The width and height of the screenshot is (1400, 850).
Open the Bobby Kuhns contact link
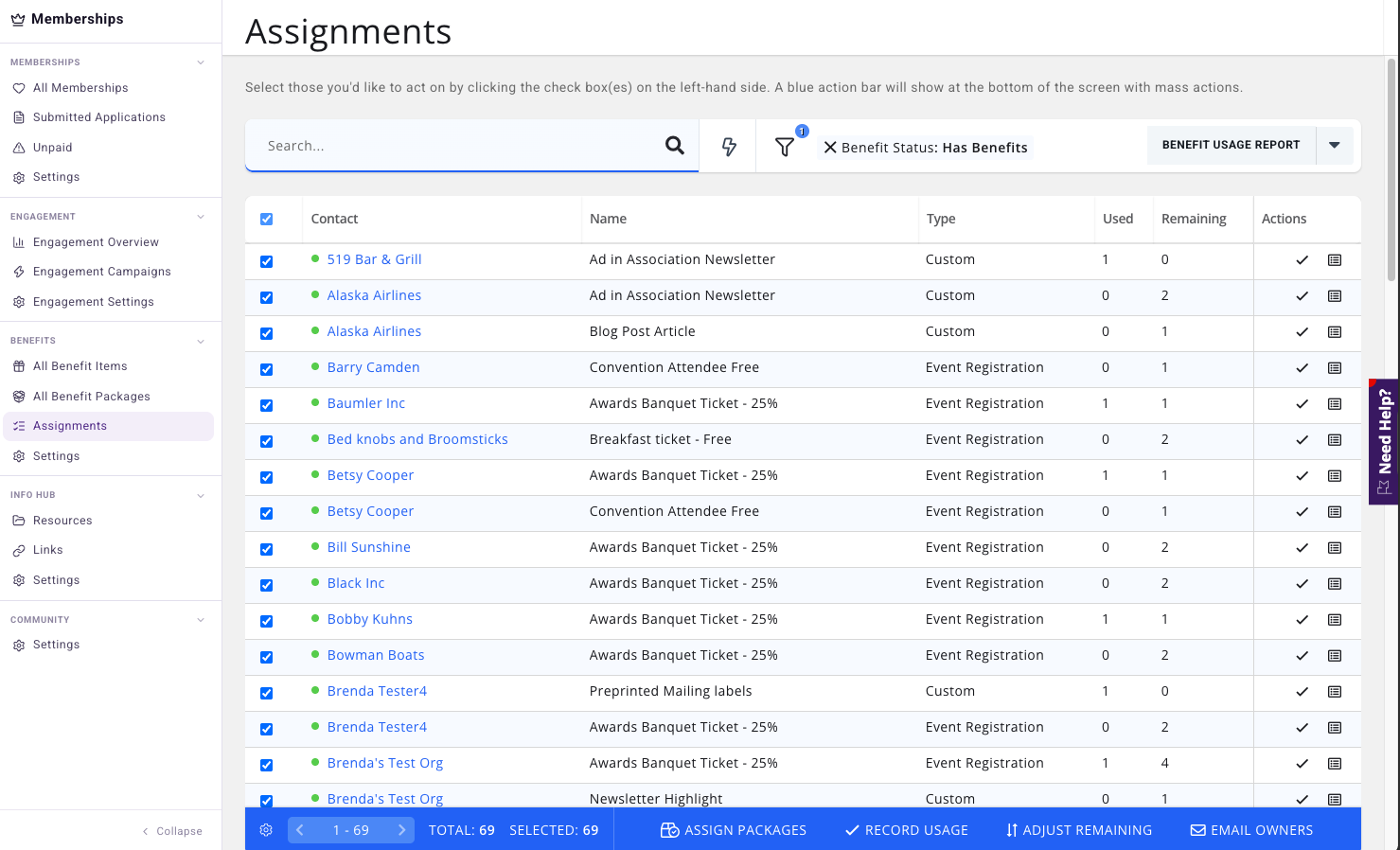point(370,619)
